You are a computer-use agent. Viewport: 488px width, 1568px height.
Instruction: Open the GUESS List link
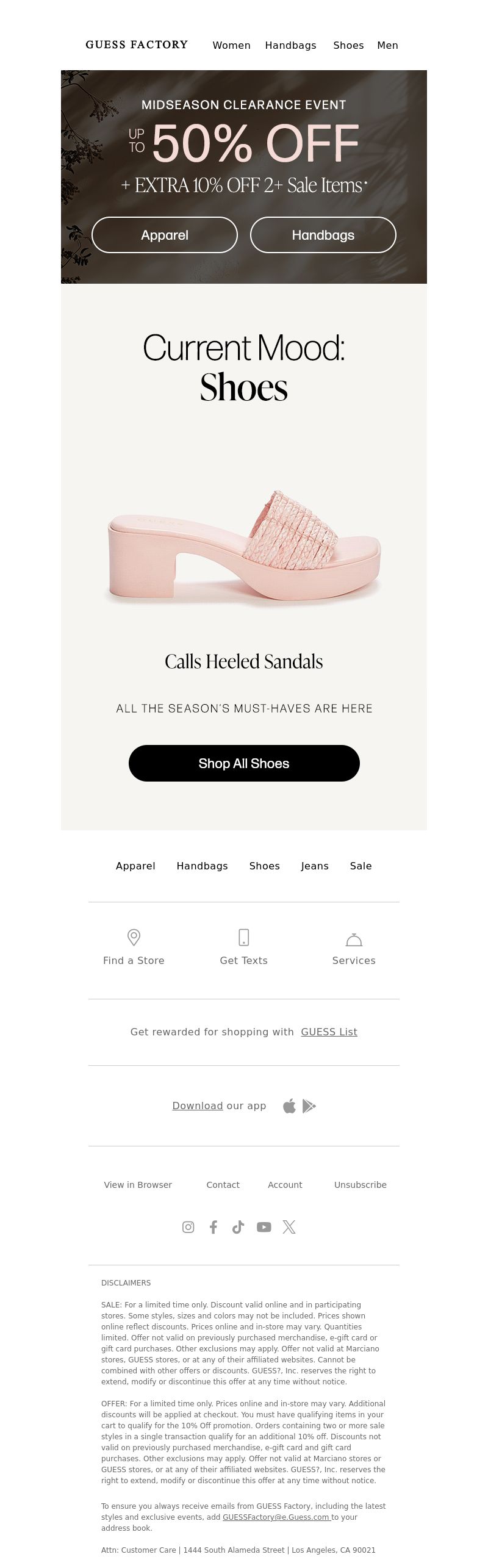pos(329,1032)
